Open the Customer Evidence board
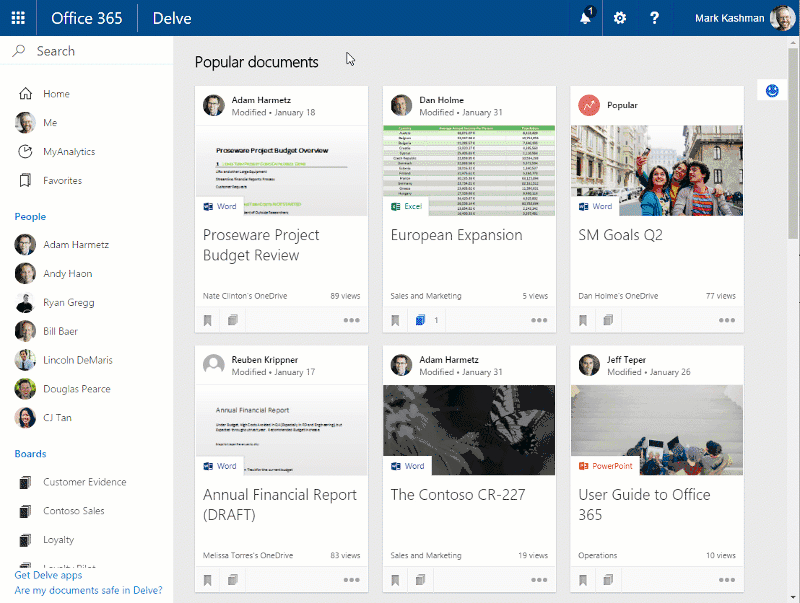This screenshot has height=603, width=800. point(85,482)
